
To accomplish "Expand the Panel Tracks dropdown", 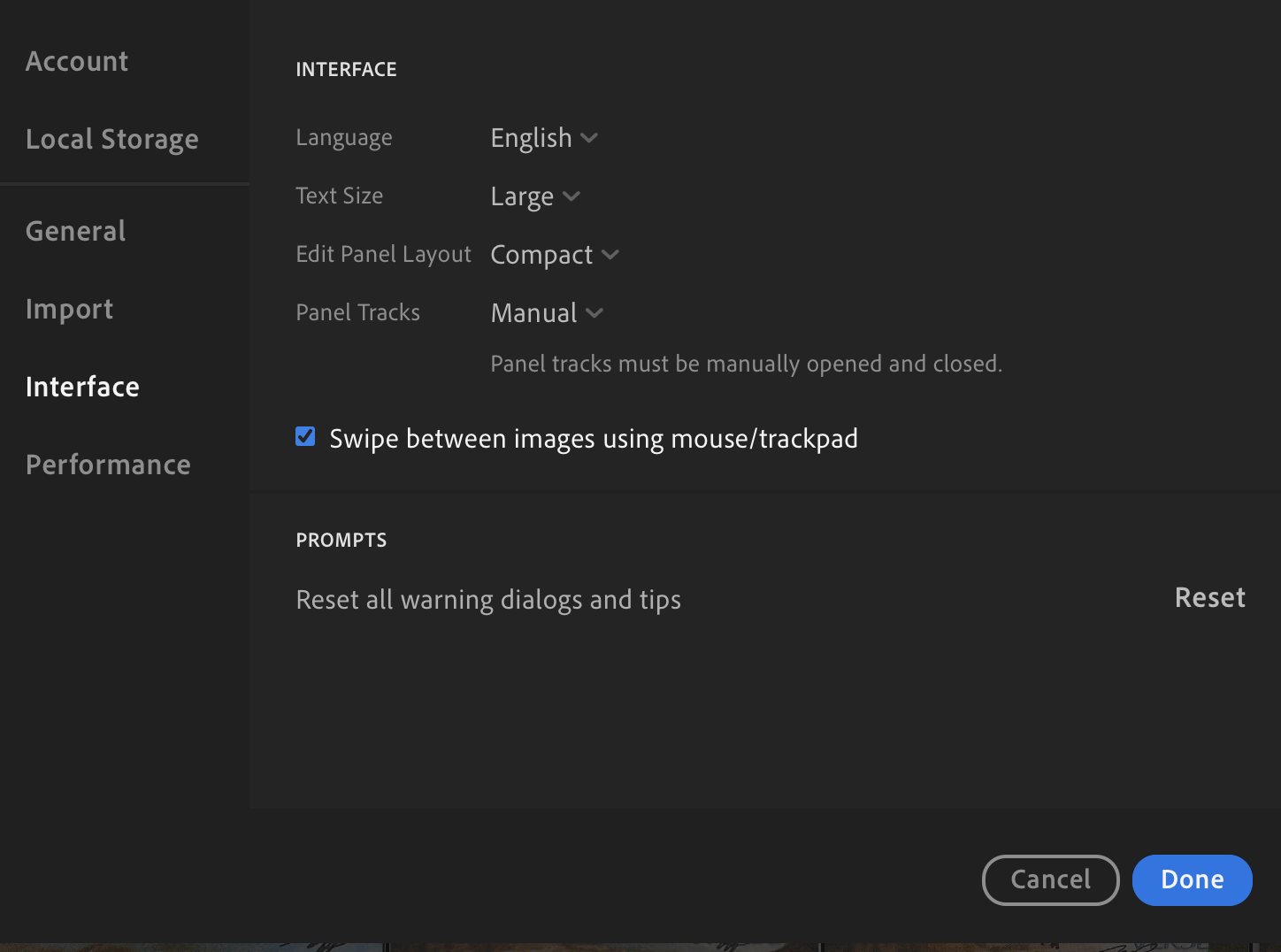I will pos(547,312).
